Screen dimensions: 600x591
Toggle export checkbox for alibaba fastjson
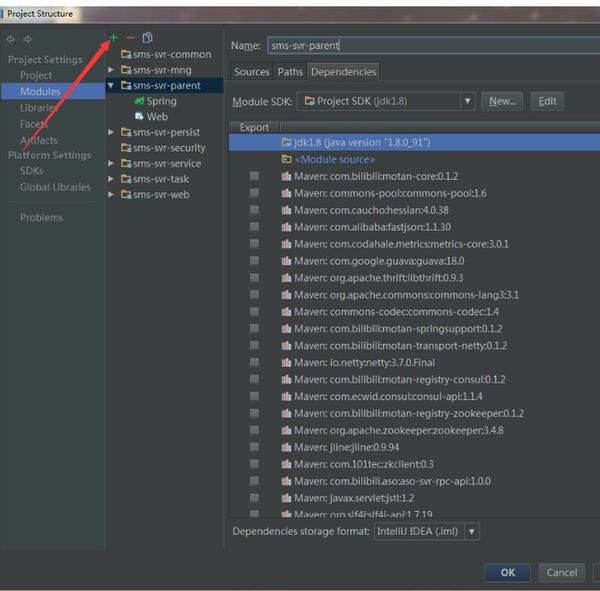coord(254,227)
